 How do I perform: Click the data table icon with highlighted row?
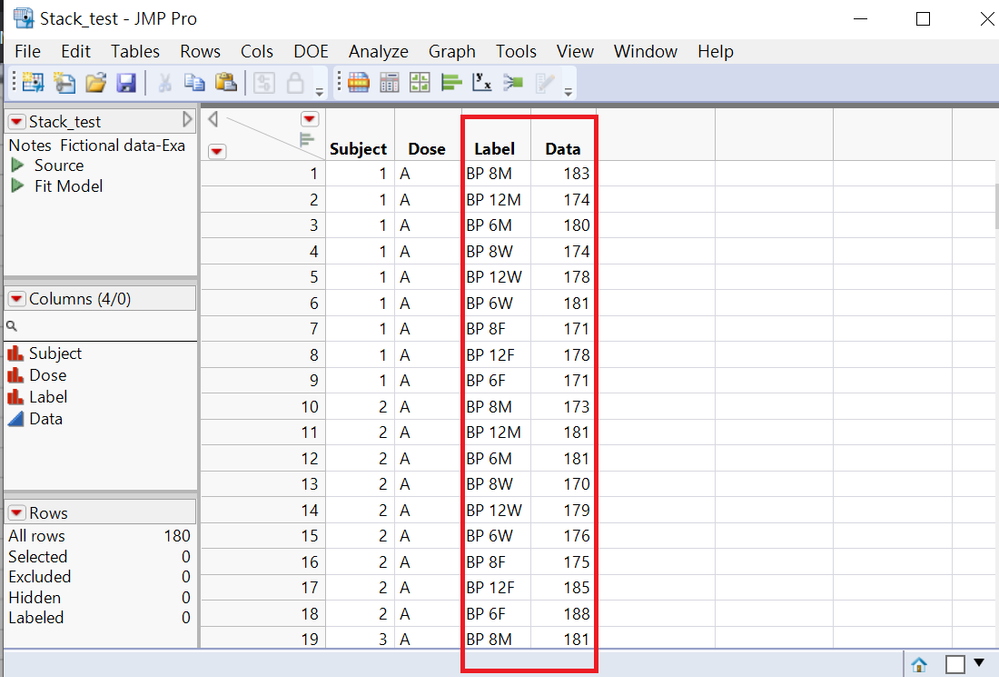[x=359, y=82]
